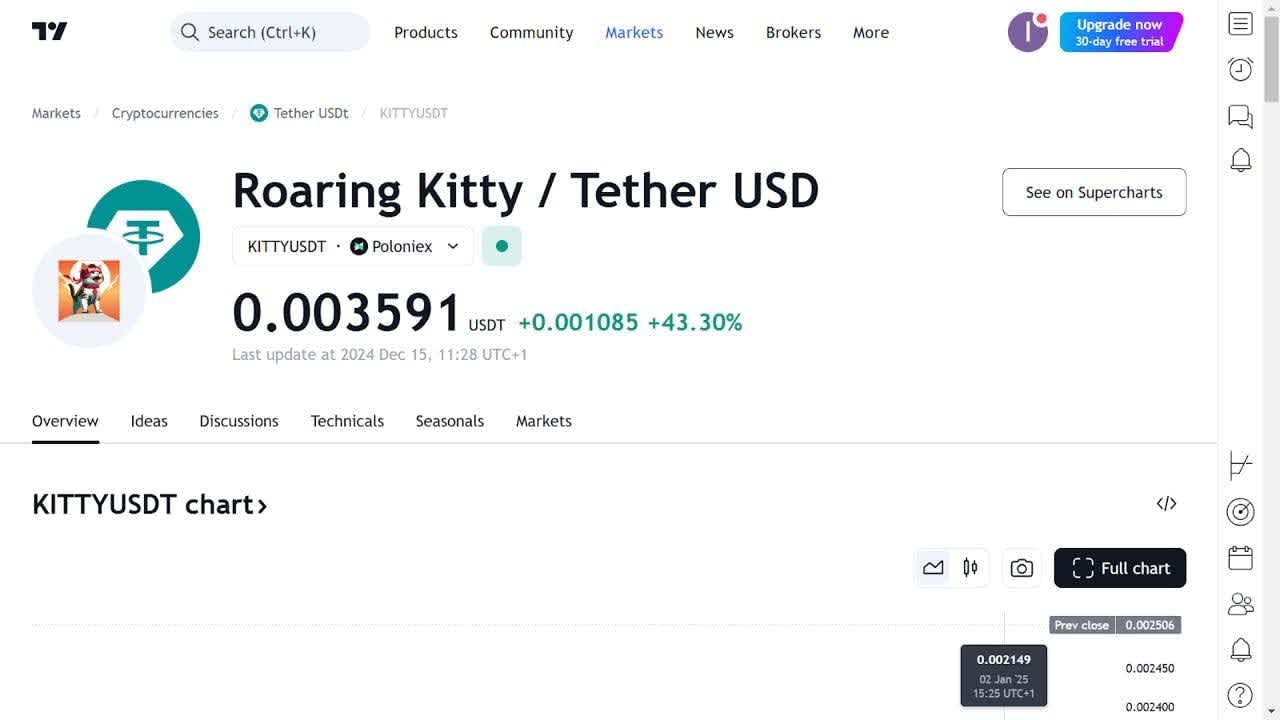1280x720 pixels.
Task: Open See on Supercharts
Action: coord(1093,192)
